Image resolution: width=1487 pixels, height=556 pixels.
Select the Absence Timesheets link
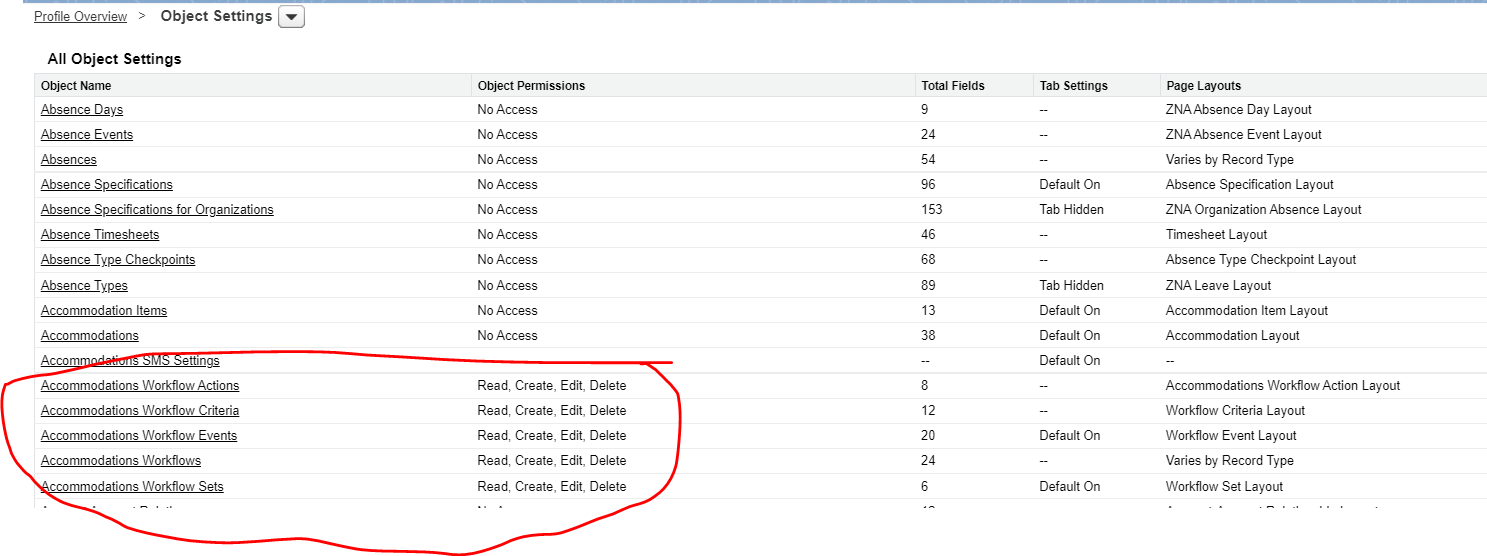100,235
